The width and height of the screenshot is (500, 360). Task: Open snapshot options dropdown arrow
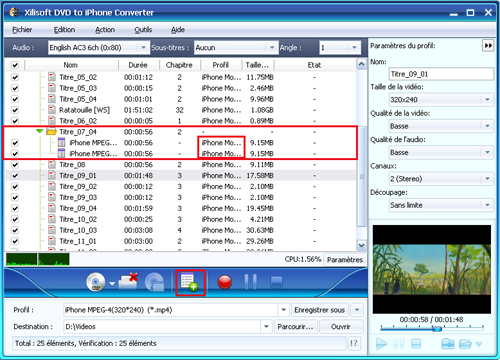pyautogui.click(x=479, y=344)
